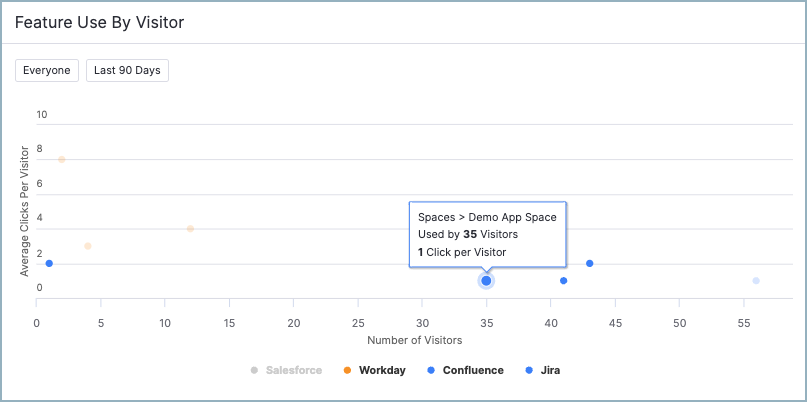Toggle the Confluence series in the legend
Image resolution: width=807 pixels, height=402 pixels.
(x=466, y=370)
